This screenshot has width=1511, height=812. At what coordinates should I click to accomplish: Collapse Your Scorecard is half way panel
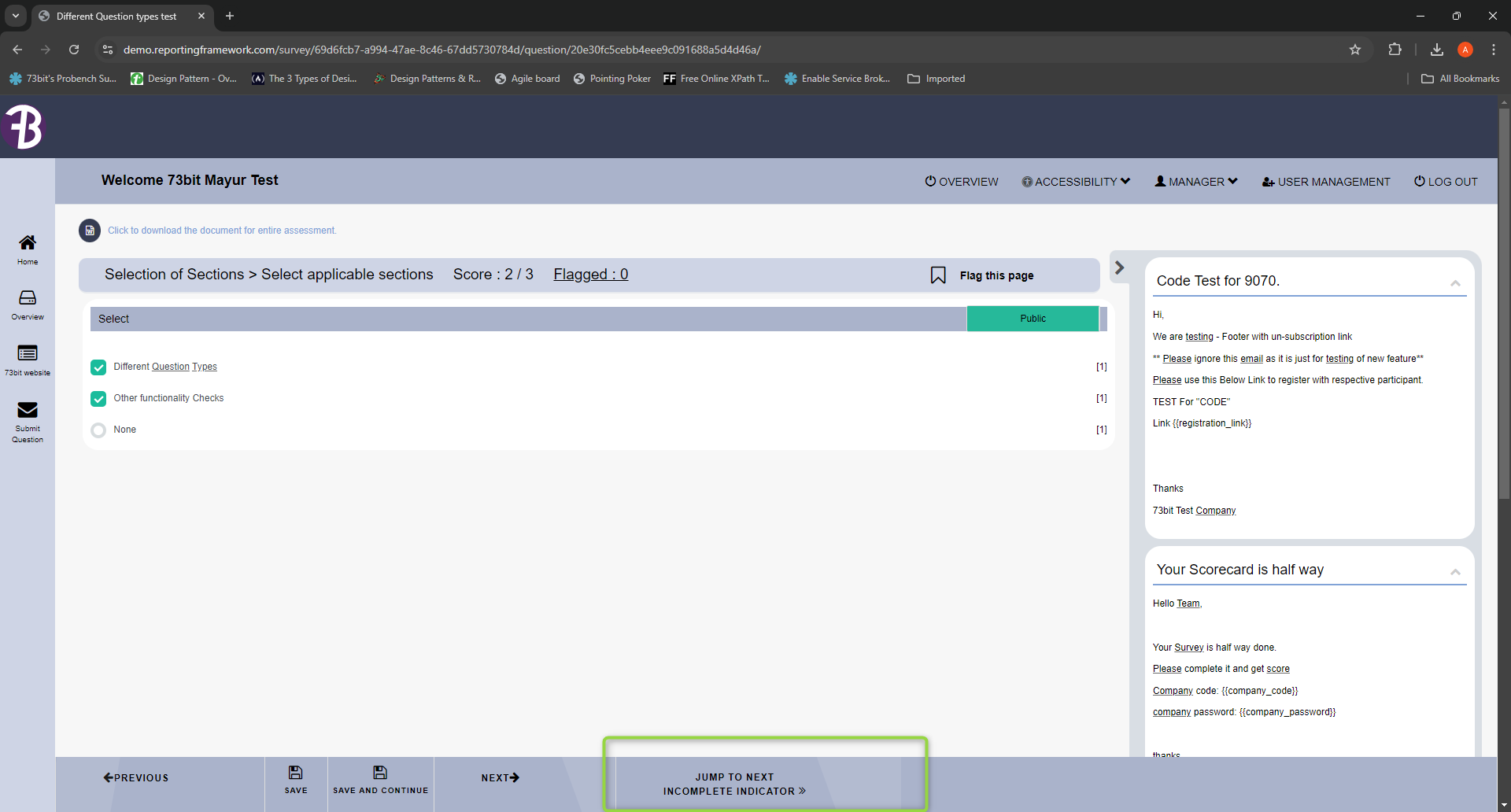coord(1455,572)
